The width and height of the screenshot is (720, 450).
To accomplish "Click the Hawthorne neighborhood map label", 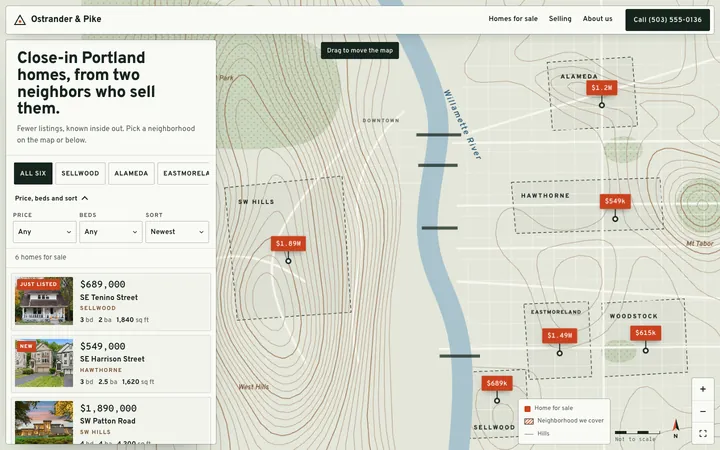I will click(545, 196).
